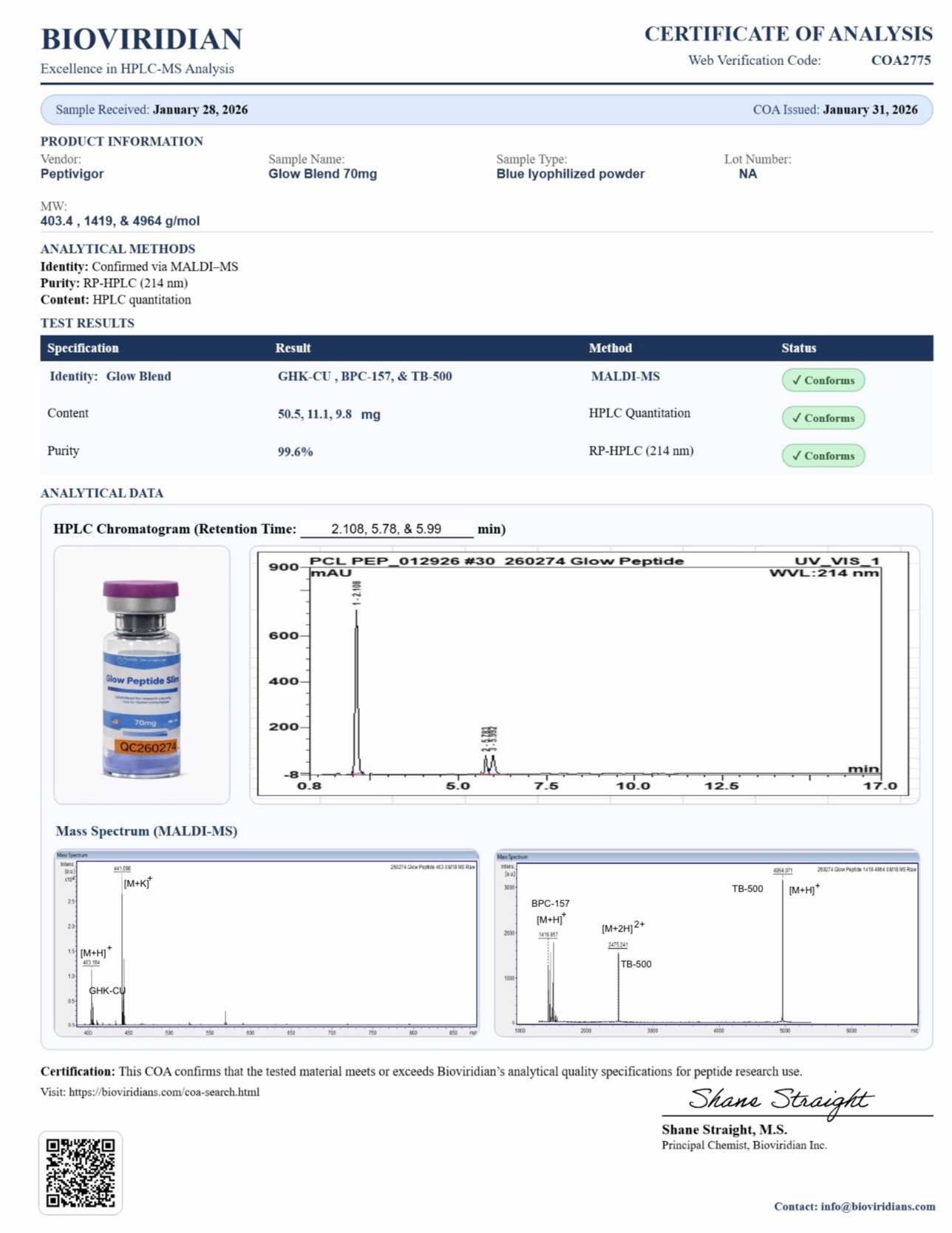Click the Conforms badge for Purity row

point(823,455)
